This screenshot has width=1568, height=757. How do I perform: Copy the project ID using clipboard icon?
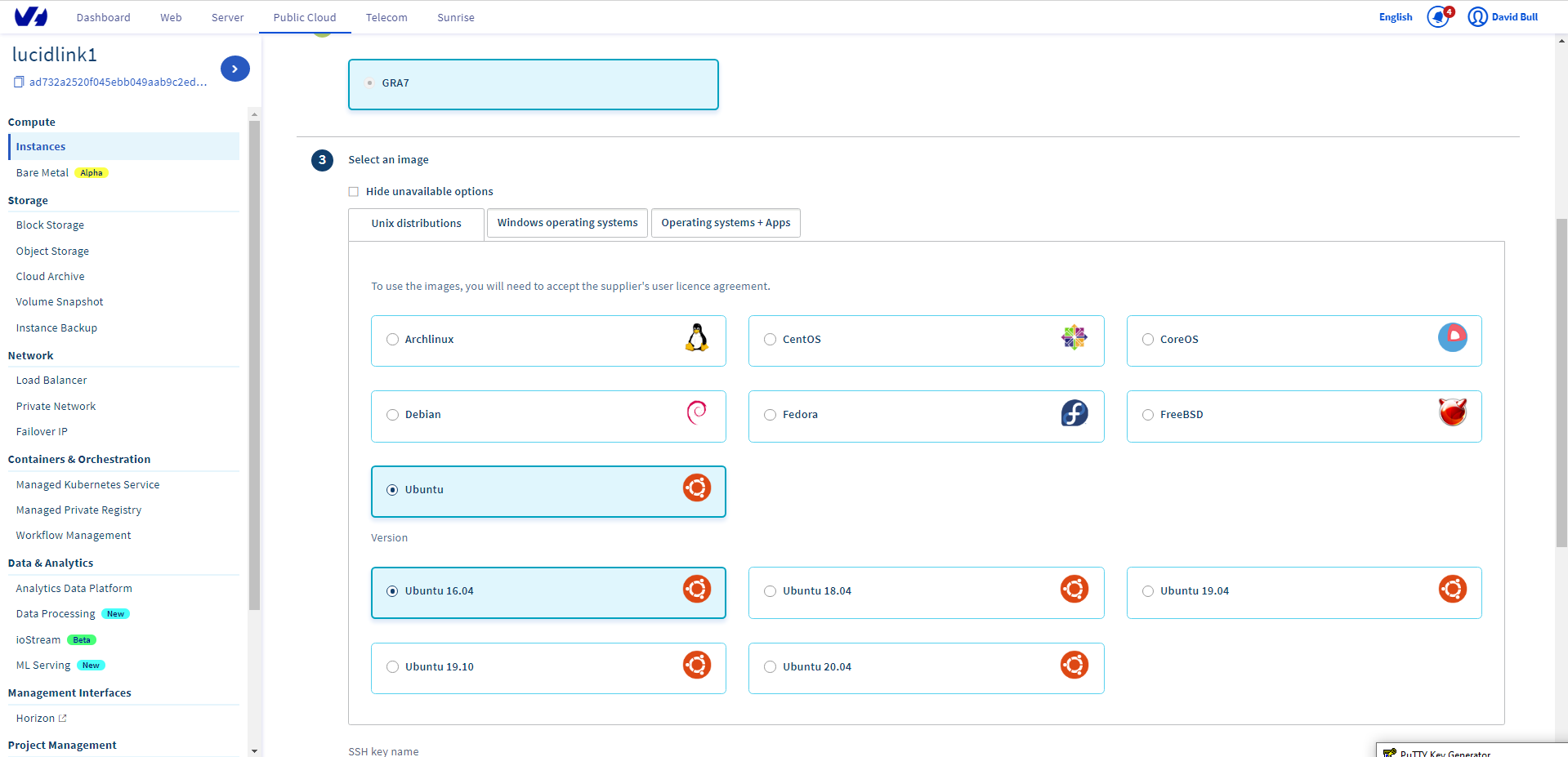point(19,82)
